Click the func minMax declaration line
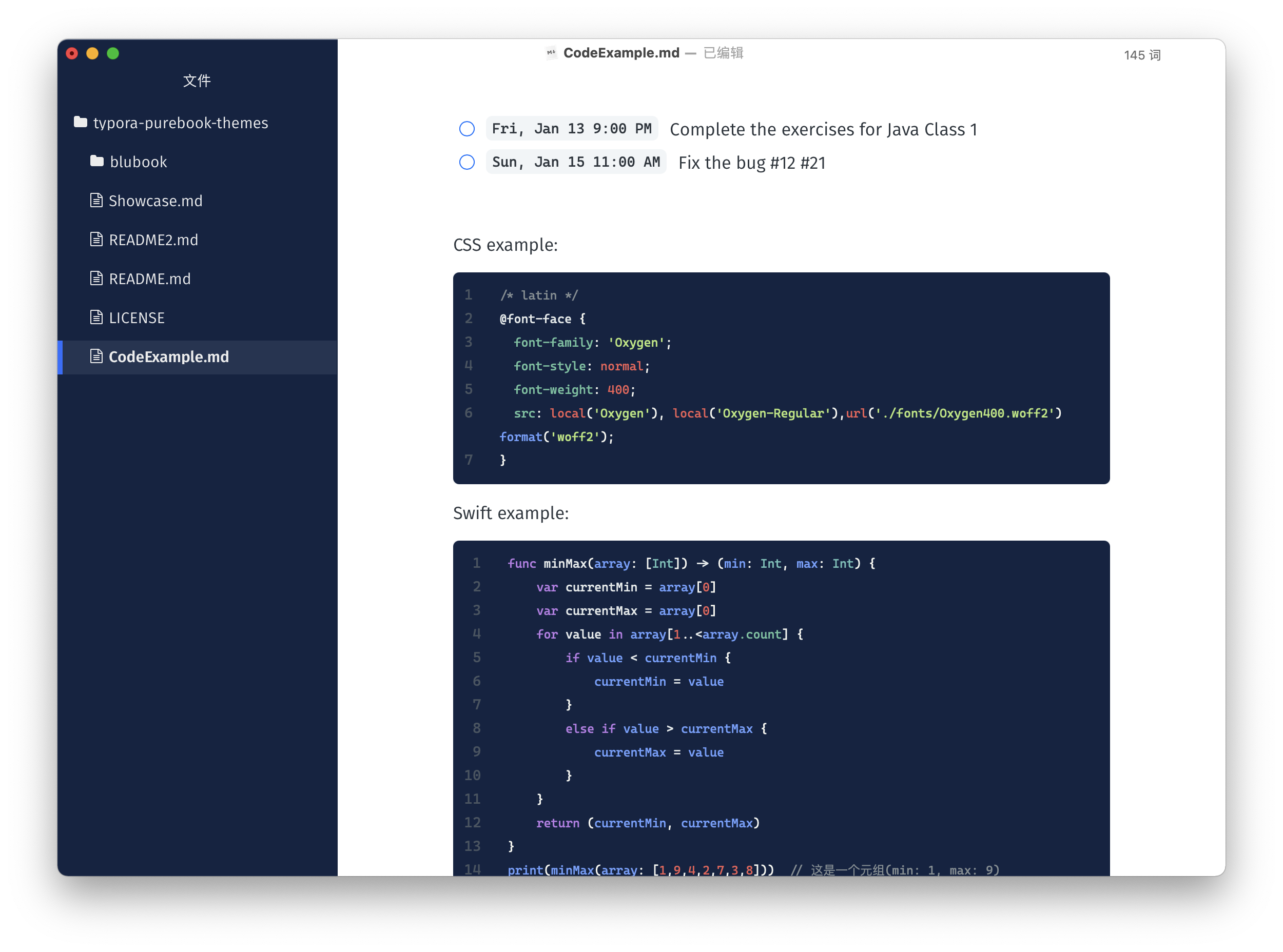1283x952 pixels. pos(691,564)
